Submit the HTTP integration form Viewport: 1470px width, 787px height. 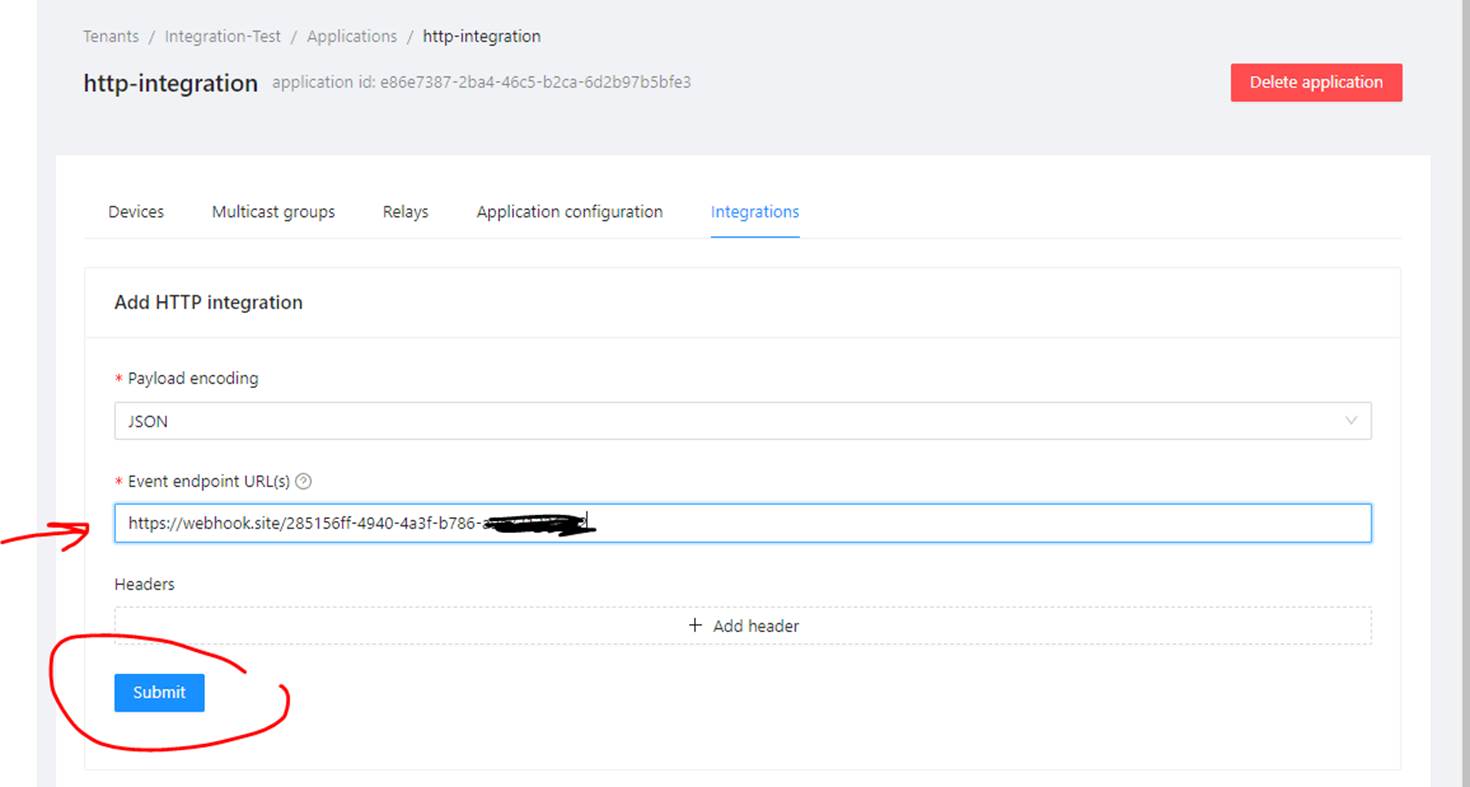tap(159, 692)
